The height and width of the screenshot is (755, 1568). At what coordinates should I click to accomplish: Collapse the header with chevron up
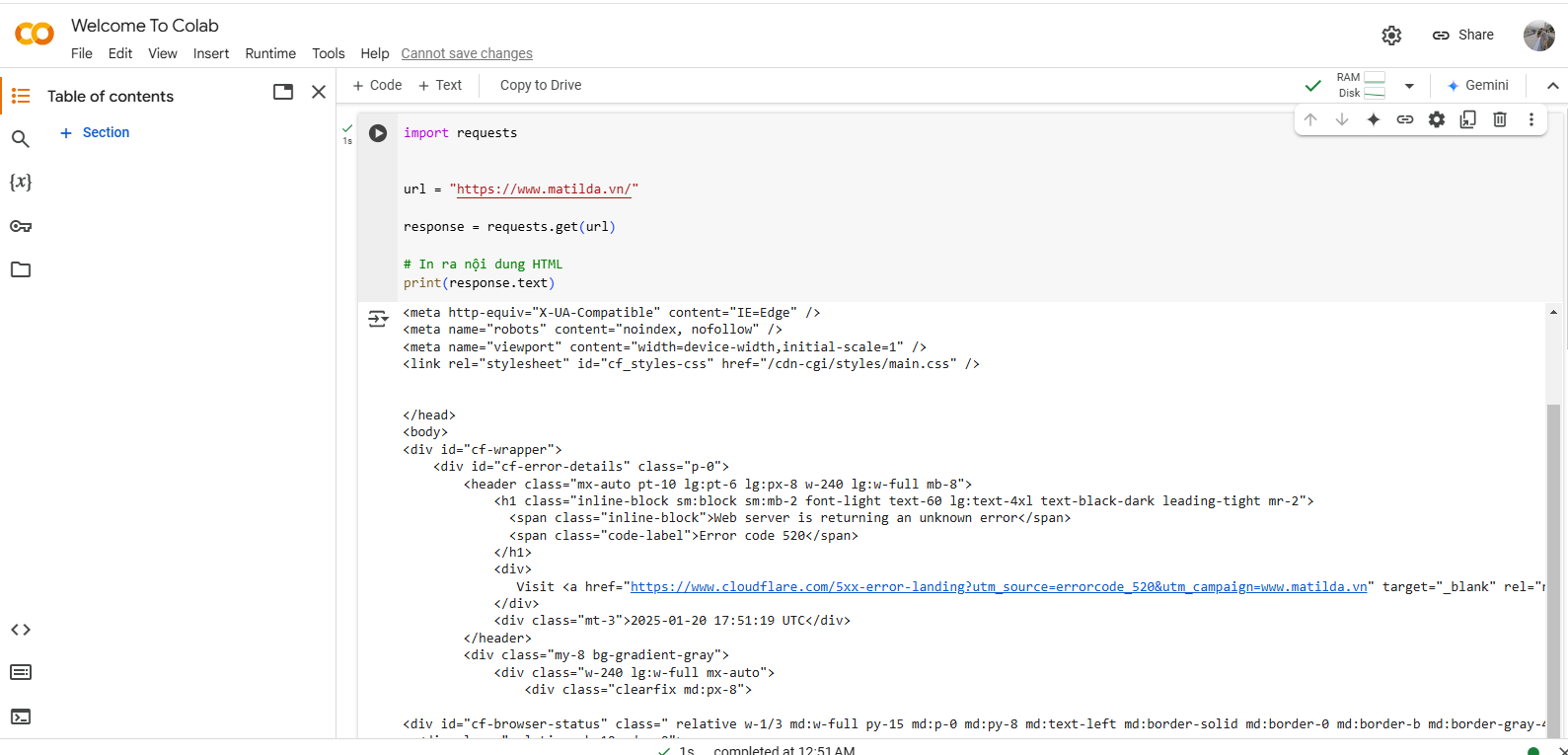[1552, 86]
